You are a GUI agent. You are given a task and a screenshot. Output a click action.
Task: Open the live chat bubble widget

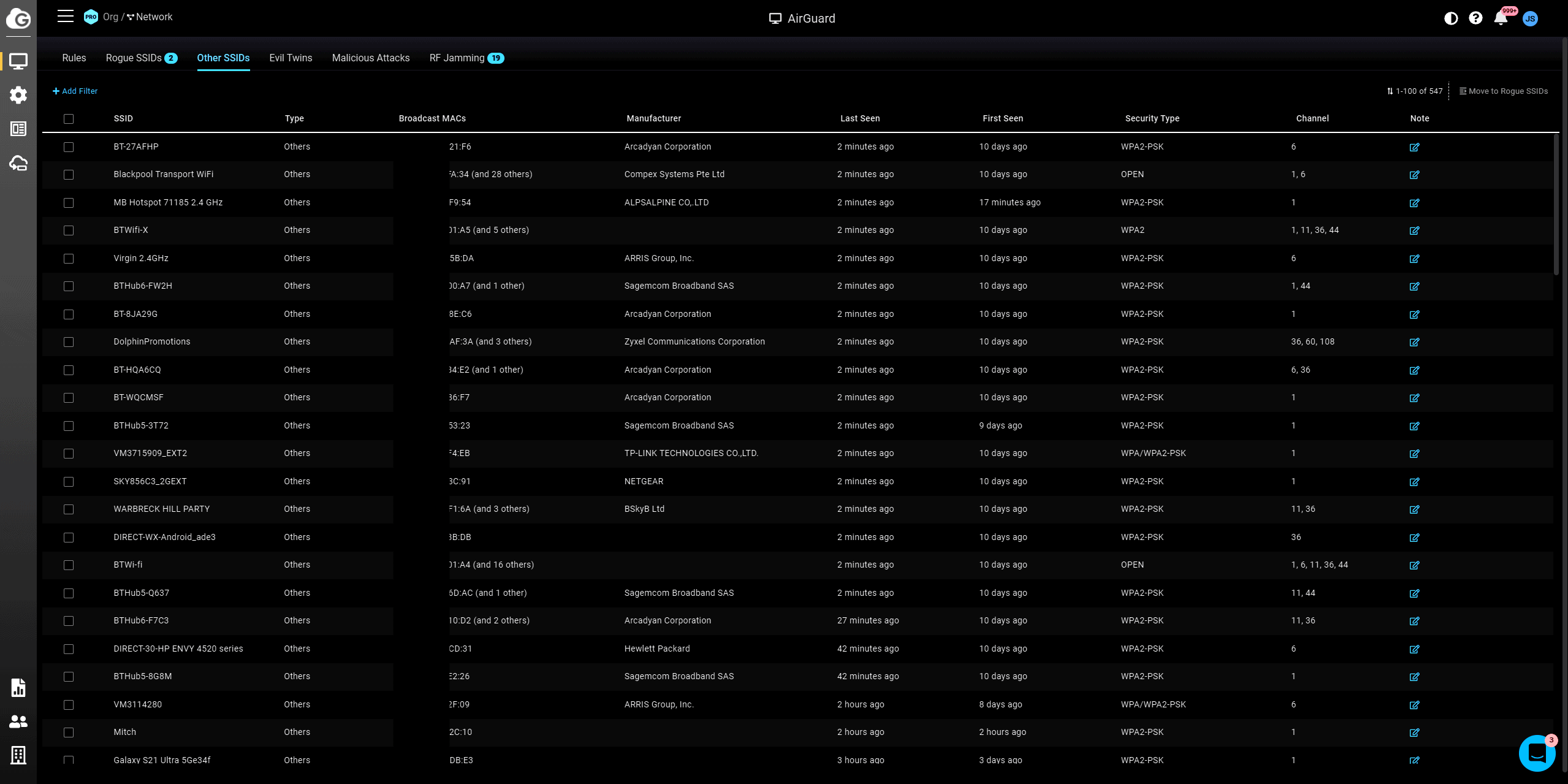1536,753
